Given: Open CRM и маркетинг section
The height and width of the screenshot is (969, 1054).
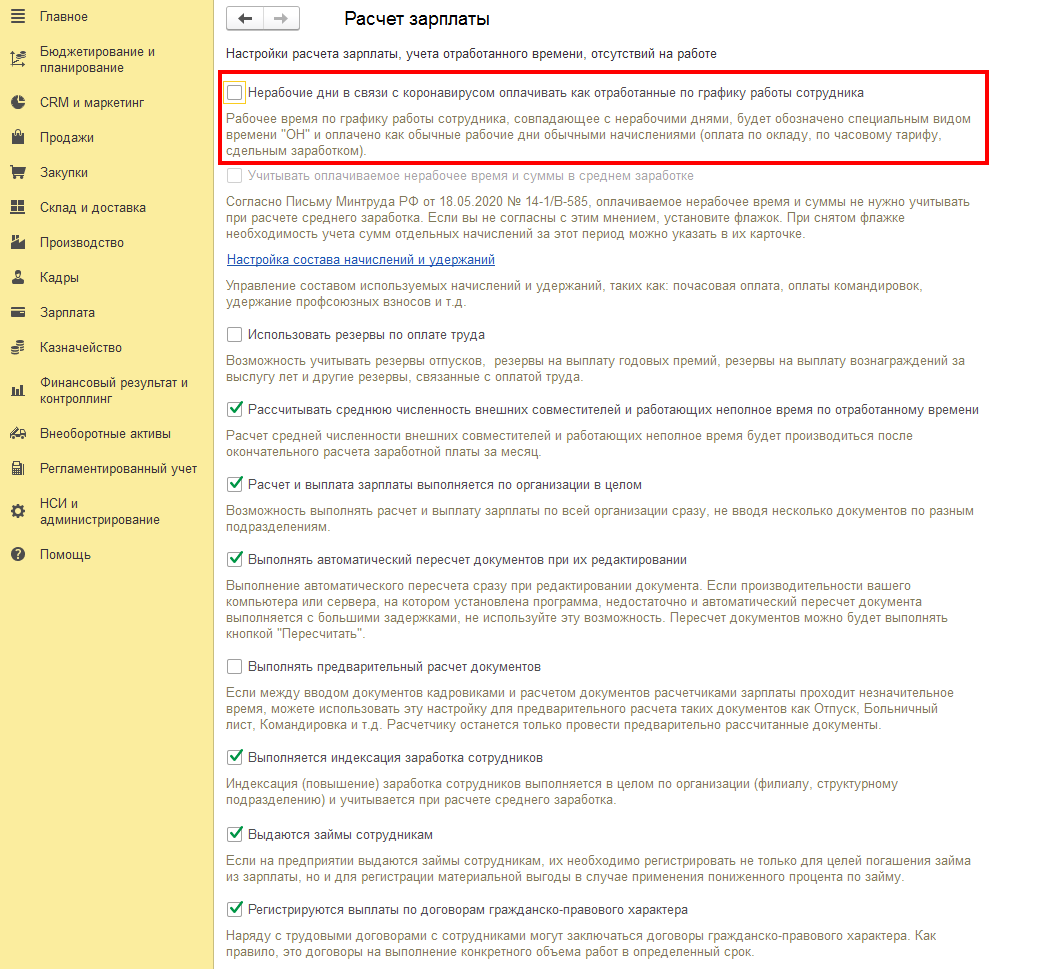Looking at the screenshot, I should [92, 102].
